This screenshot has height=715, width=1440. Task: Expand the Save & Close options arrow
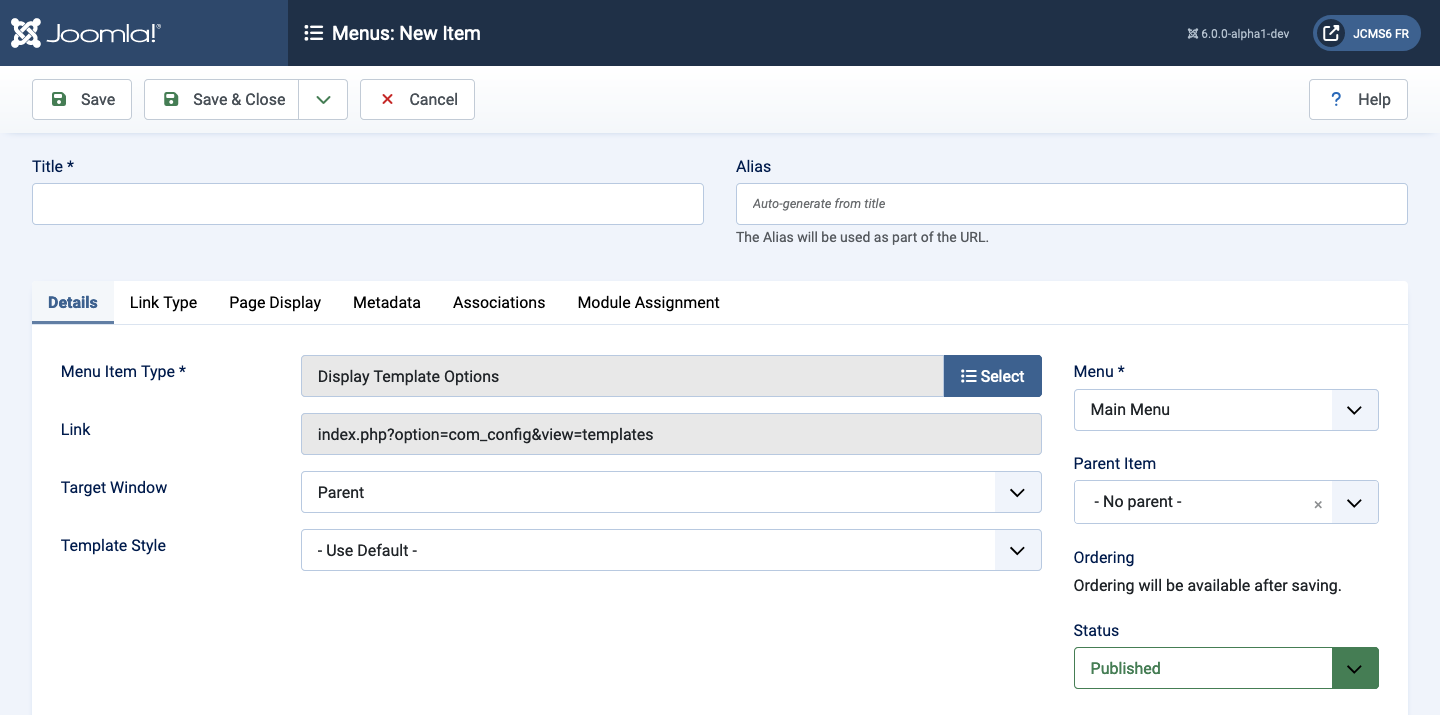click(x=323, y=99)
